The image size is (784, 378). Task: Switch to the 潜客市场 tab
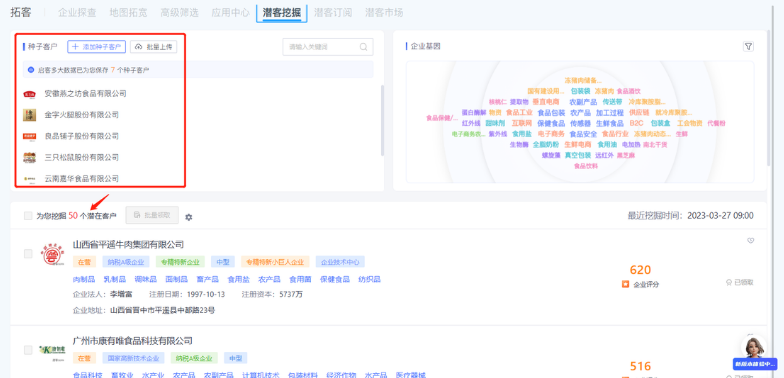coord(384,12)
